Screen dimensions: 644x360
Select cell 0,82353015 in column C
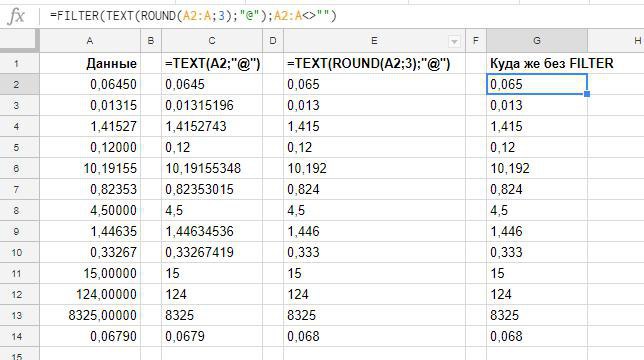pos(212,189)
